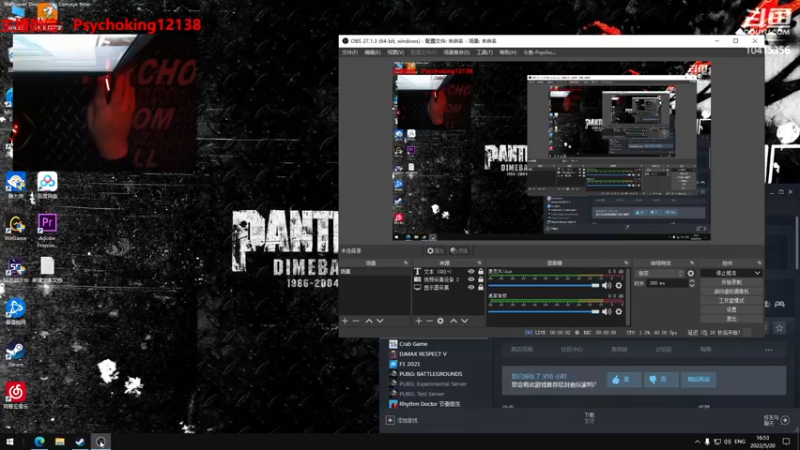Adjust the desktop audio volume slider
Screen dimensions: 800x450
544,311
